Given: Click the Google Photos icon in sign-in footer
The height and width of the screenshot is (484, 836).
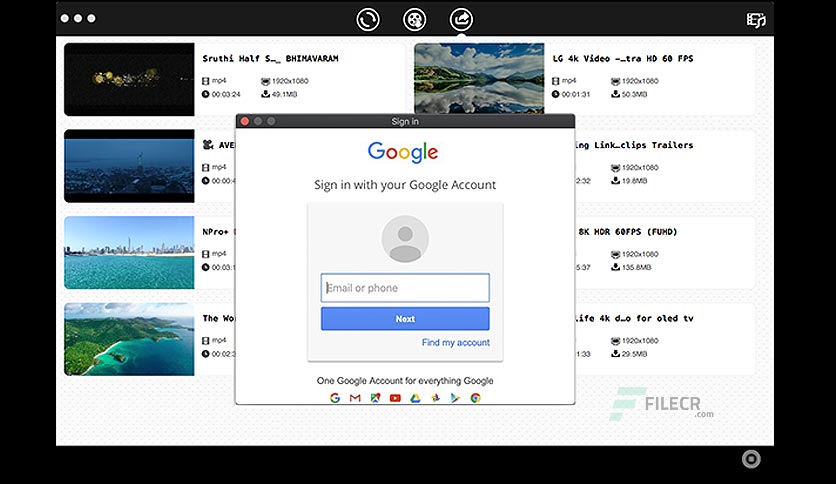Looking at the screenshot, I should pos(436,398).
